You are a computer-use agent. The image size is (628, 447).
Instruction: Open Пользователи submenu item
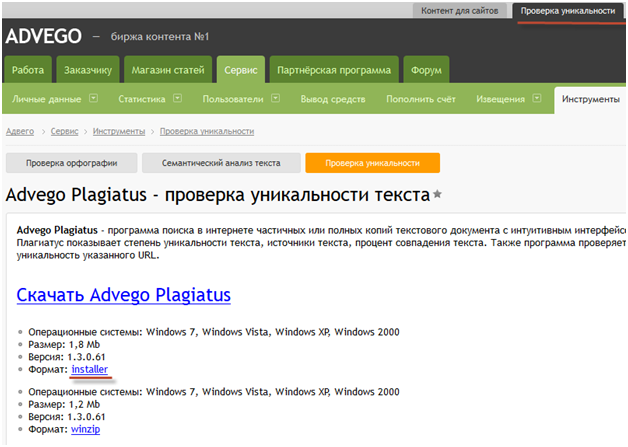(x=233, y=99)
